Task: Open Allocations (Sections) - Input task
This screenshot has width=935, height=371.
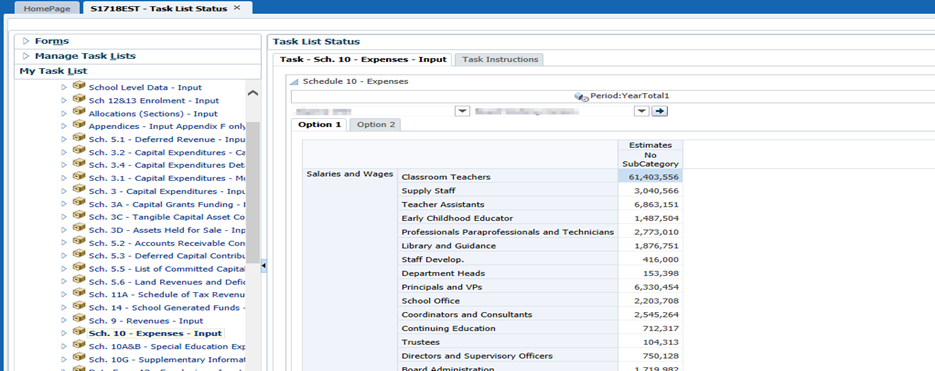Action: pyautogui.click(x=153, y=113)
